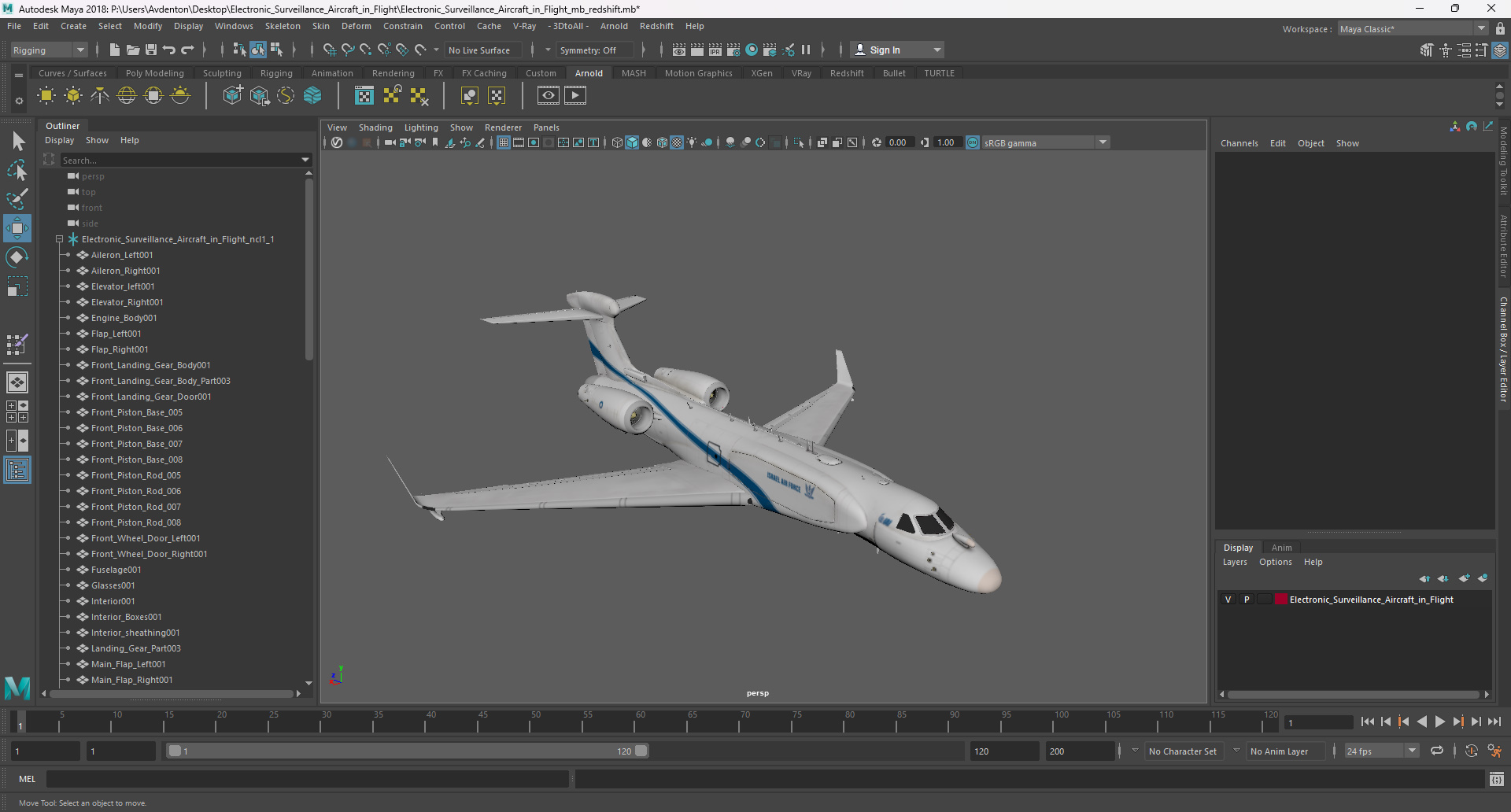Toggle sRGB gamma color management button
This screenshot has width=1511, height=812.
[973, 142]
